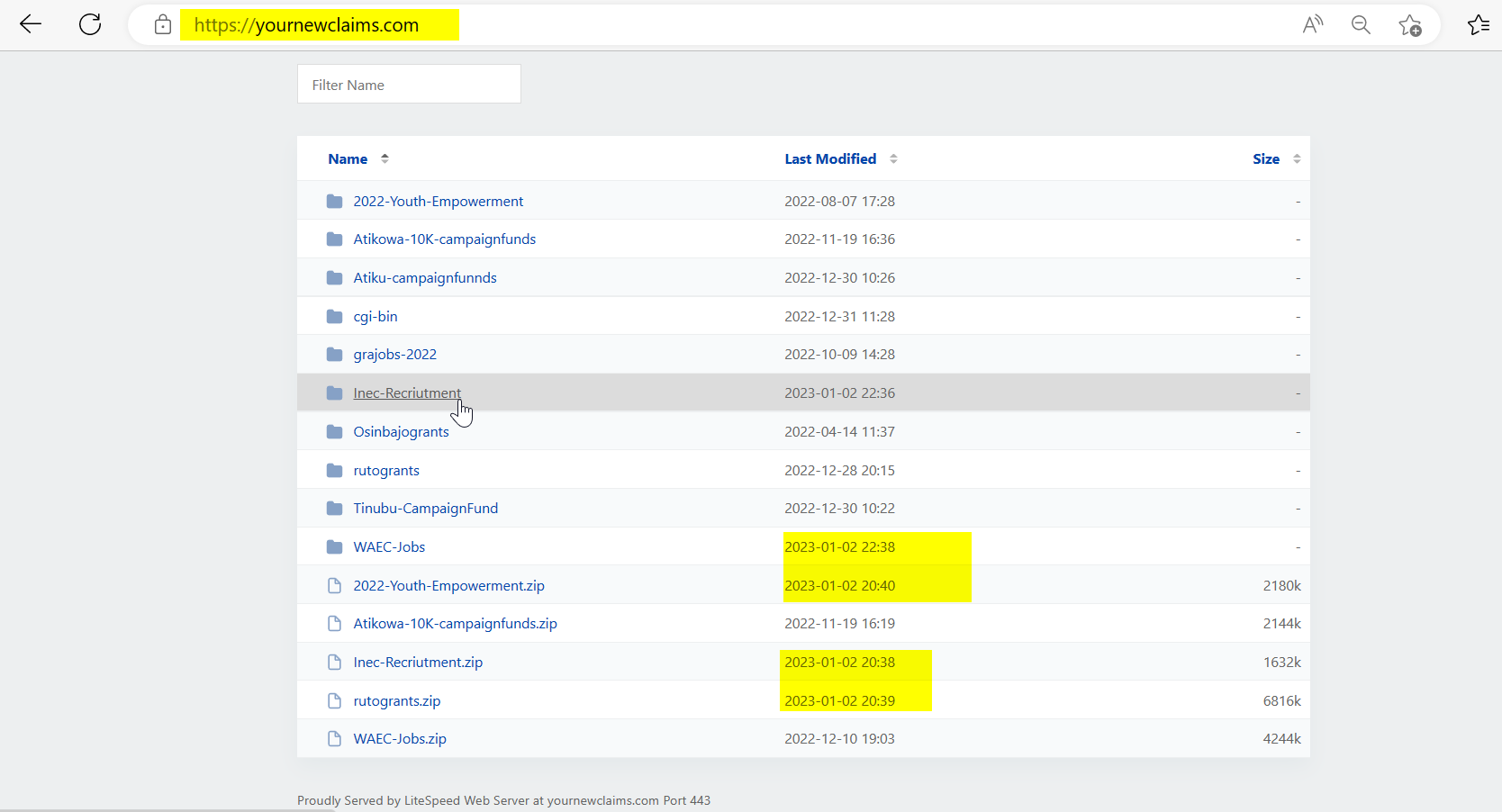Reload the page with the refresh icon

(90, 24)
